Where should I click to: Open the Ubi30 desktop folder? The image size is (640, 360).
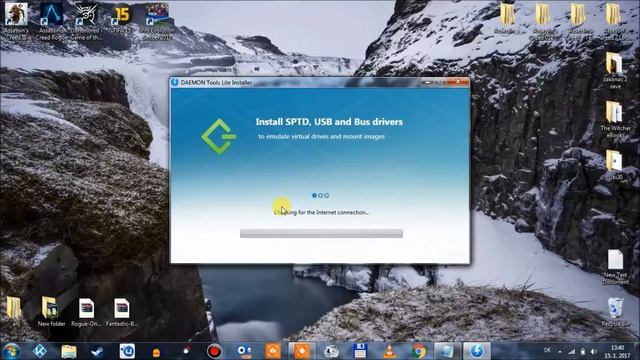point(614,165)
